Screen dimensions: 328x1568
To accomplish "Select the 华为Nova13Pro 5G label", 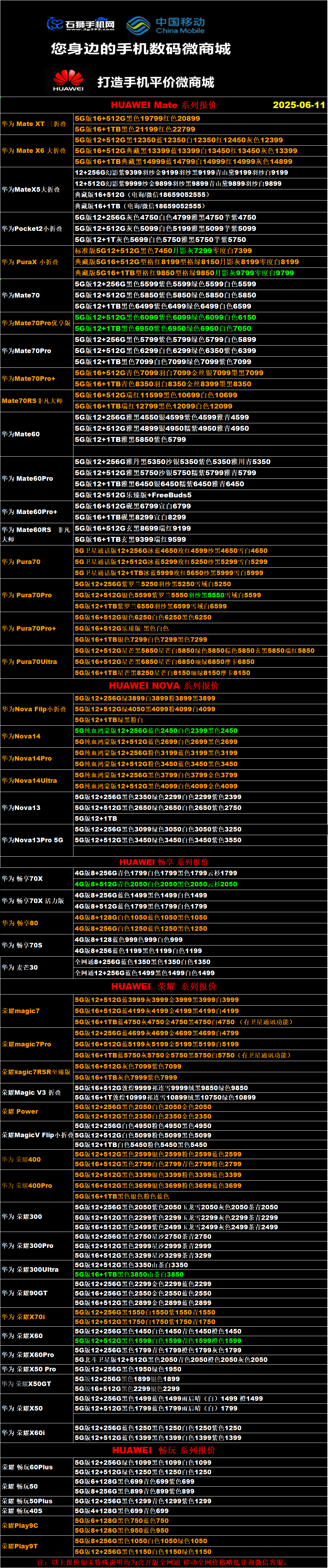I will point(32,840).
